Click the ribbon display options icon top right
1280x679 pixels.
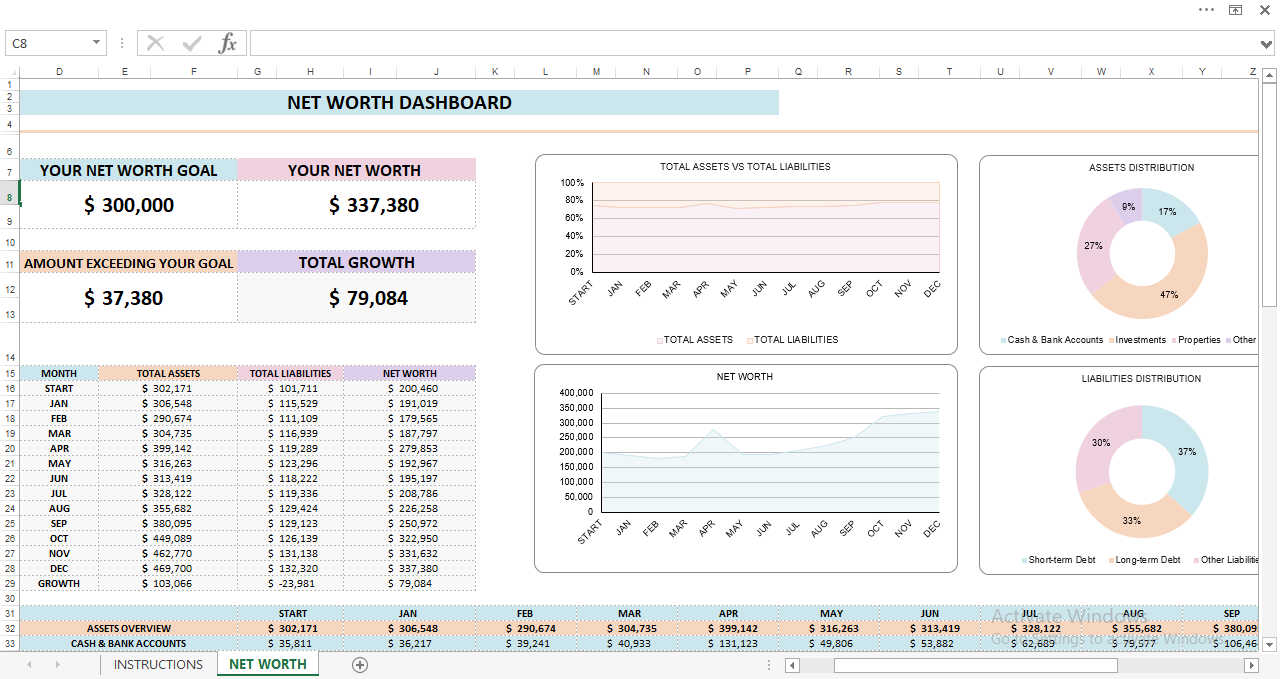click(1235, 10)
